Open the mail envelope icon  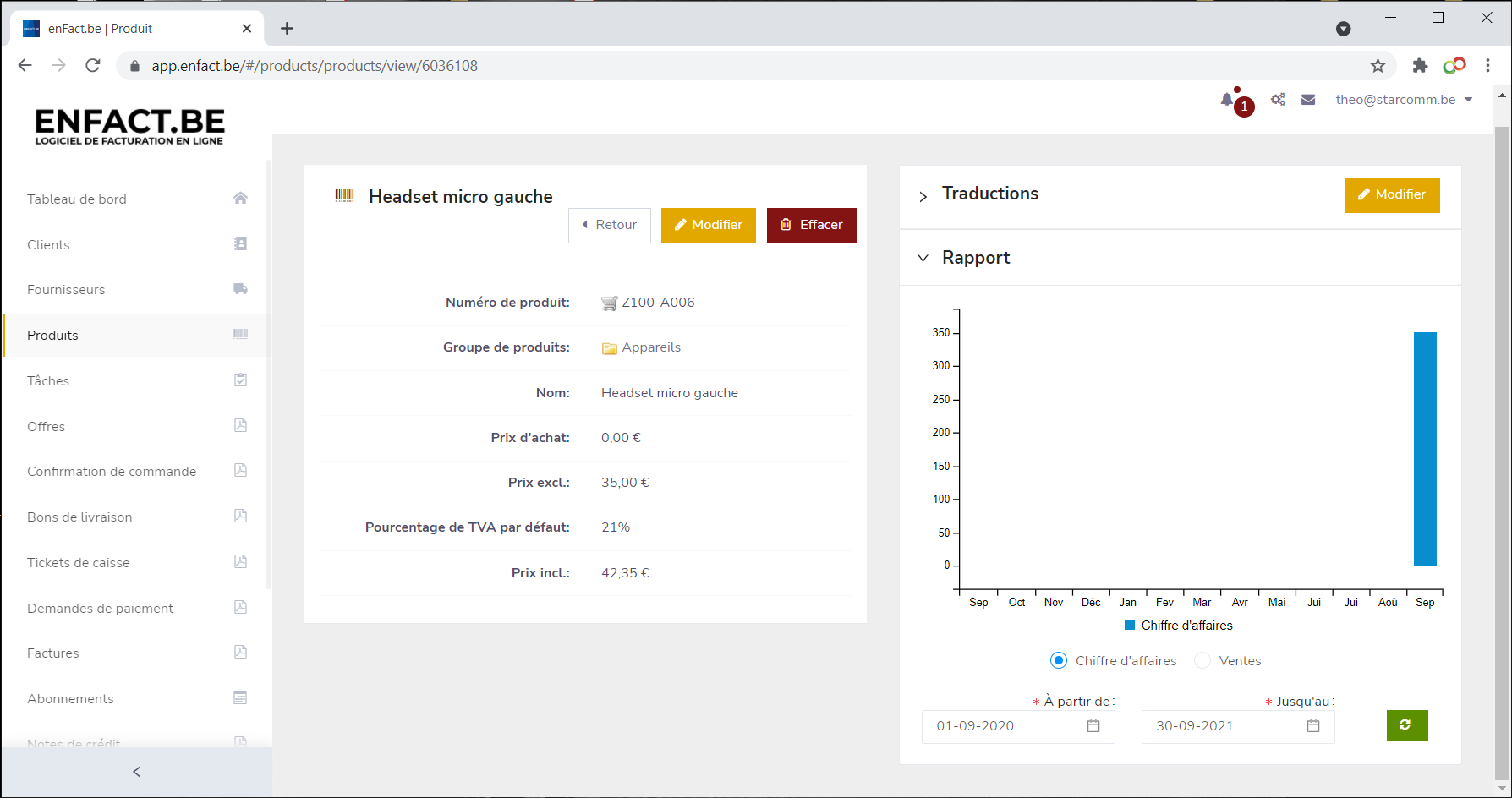point(1308,100)
